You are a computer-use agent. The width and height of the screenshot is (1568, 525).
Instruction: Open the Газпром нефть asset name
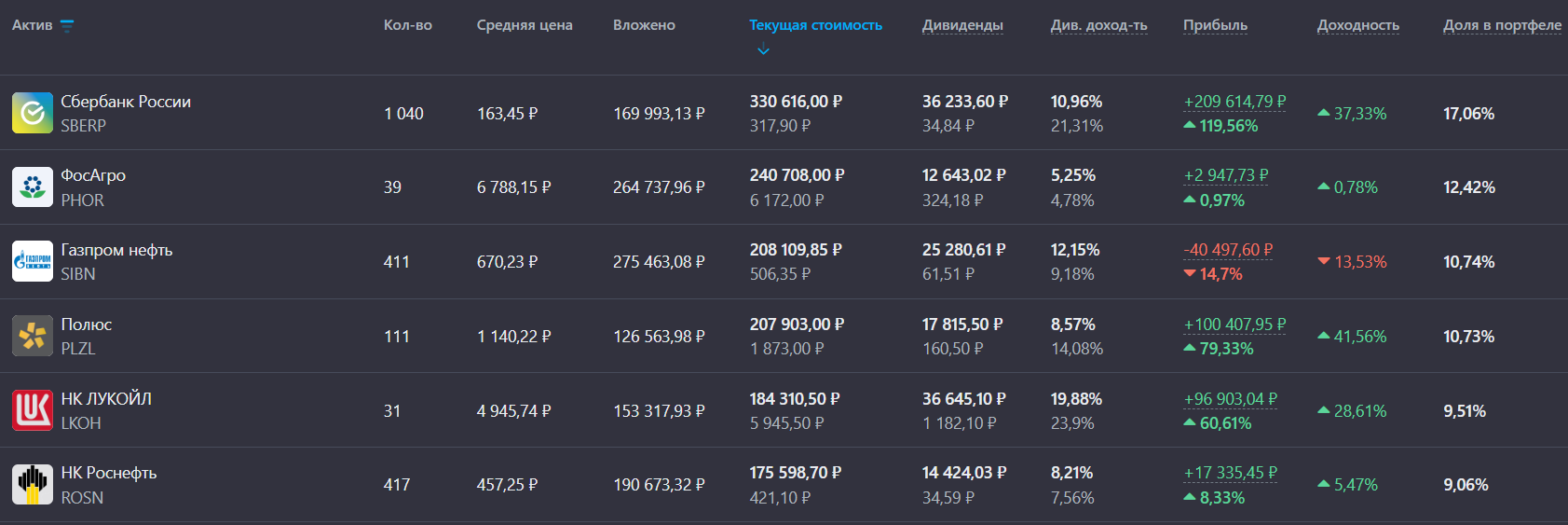[116, 250]
